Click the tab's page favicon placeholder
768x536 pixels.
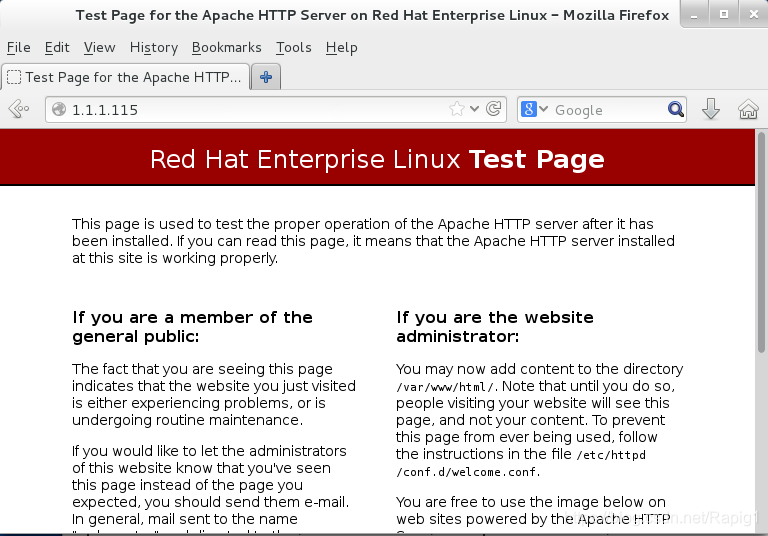coord(14,77)
